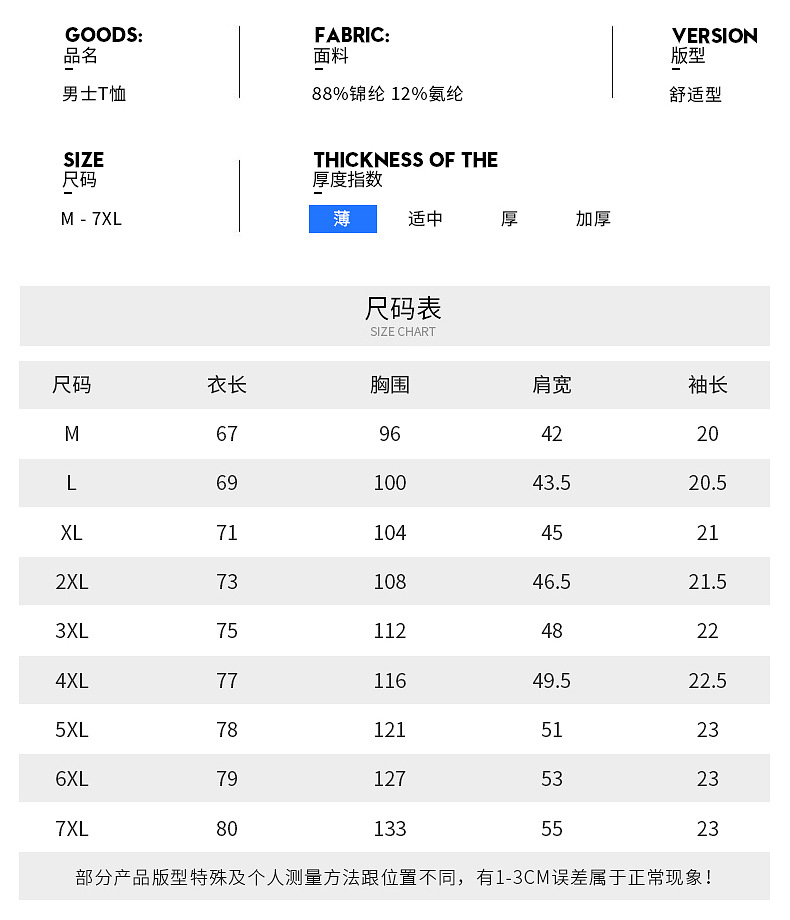
Task: Select the 7XL size row label
Action: coord(71,829)
